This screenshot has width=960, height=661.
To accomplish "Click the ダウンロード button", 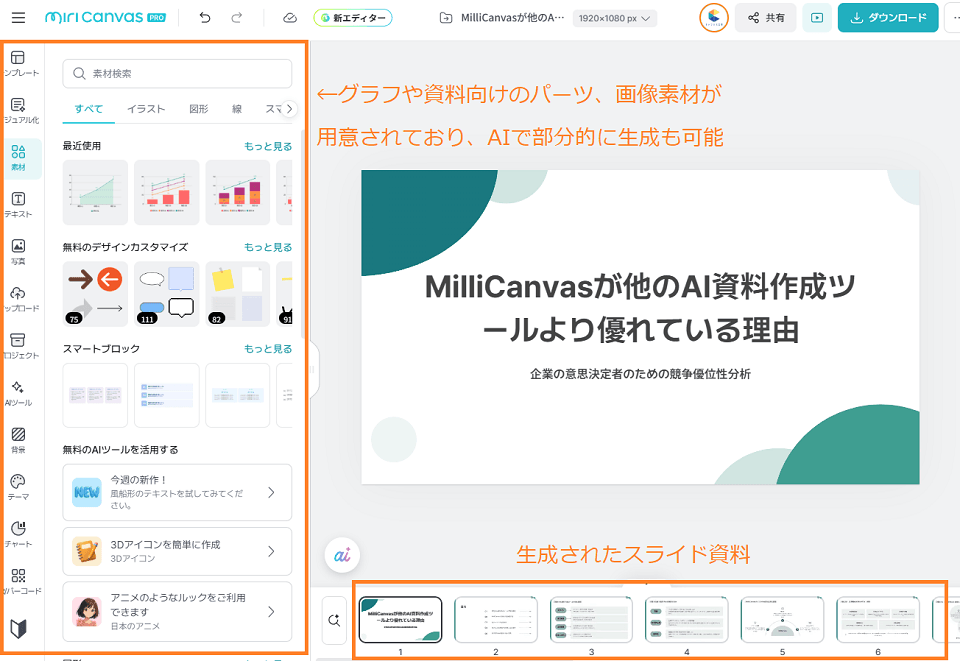I will (x=888, y=18).
